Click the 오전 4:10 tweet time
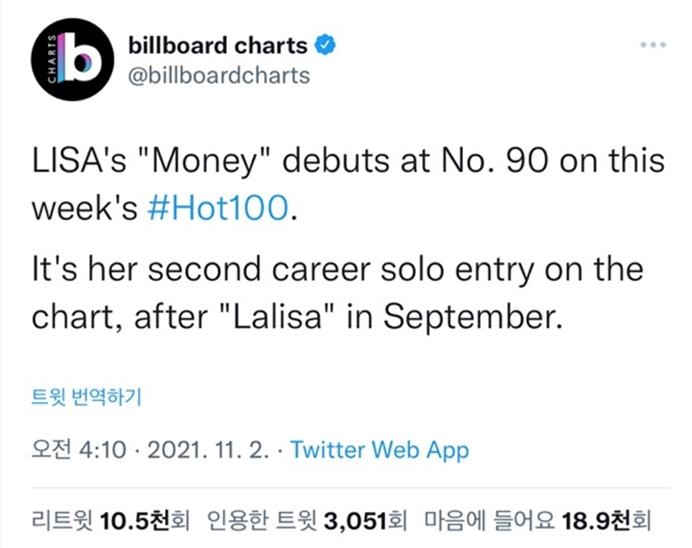This screenshot has height=548, width=692. pos(80,451)
